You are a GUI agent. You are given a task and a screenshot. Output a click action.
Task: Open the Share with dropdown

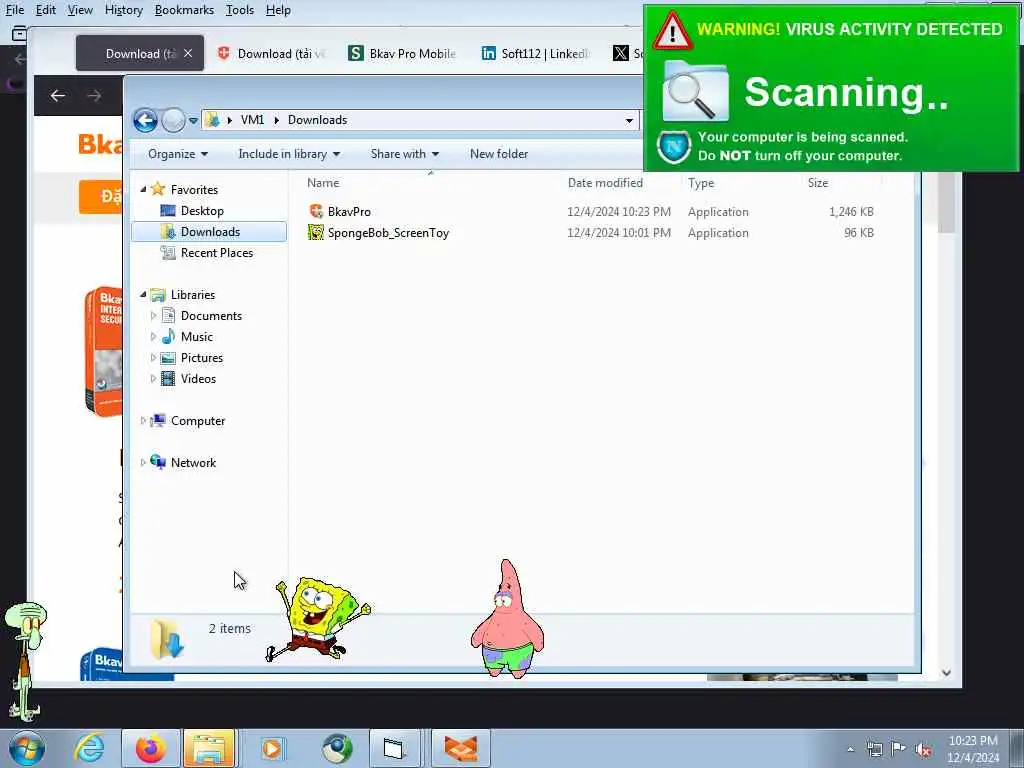point(405,154)
